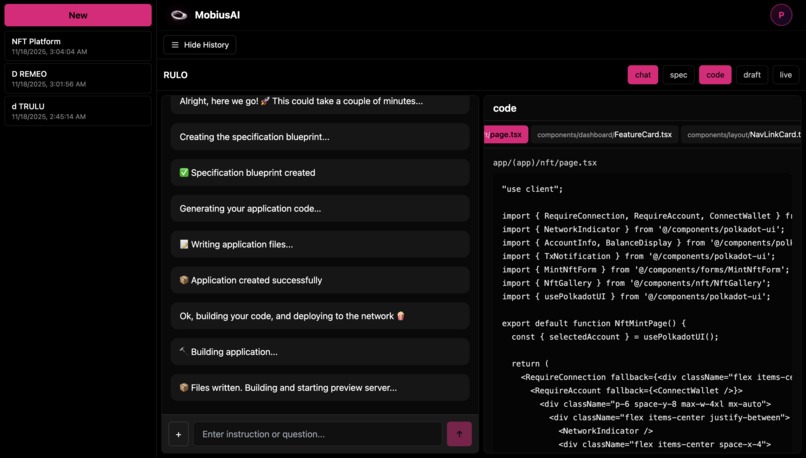Image resolution: width=806 pixels, height=458 pixels.
Task: Click the import TxNotification code line
Action: 638,256
